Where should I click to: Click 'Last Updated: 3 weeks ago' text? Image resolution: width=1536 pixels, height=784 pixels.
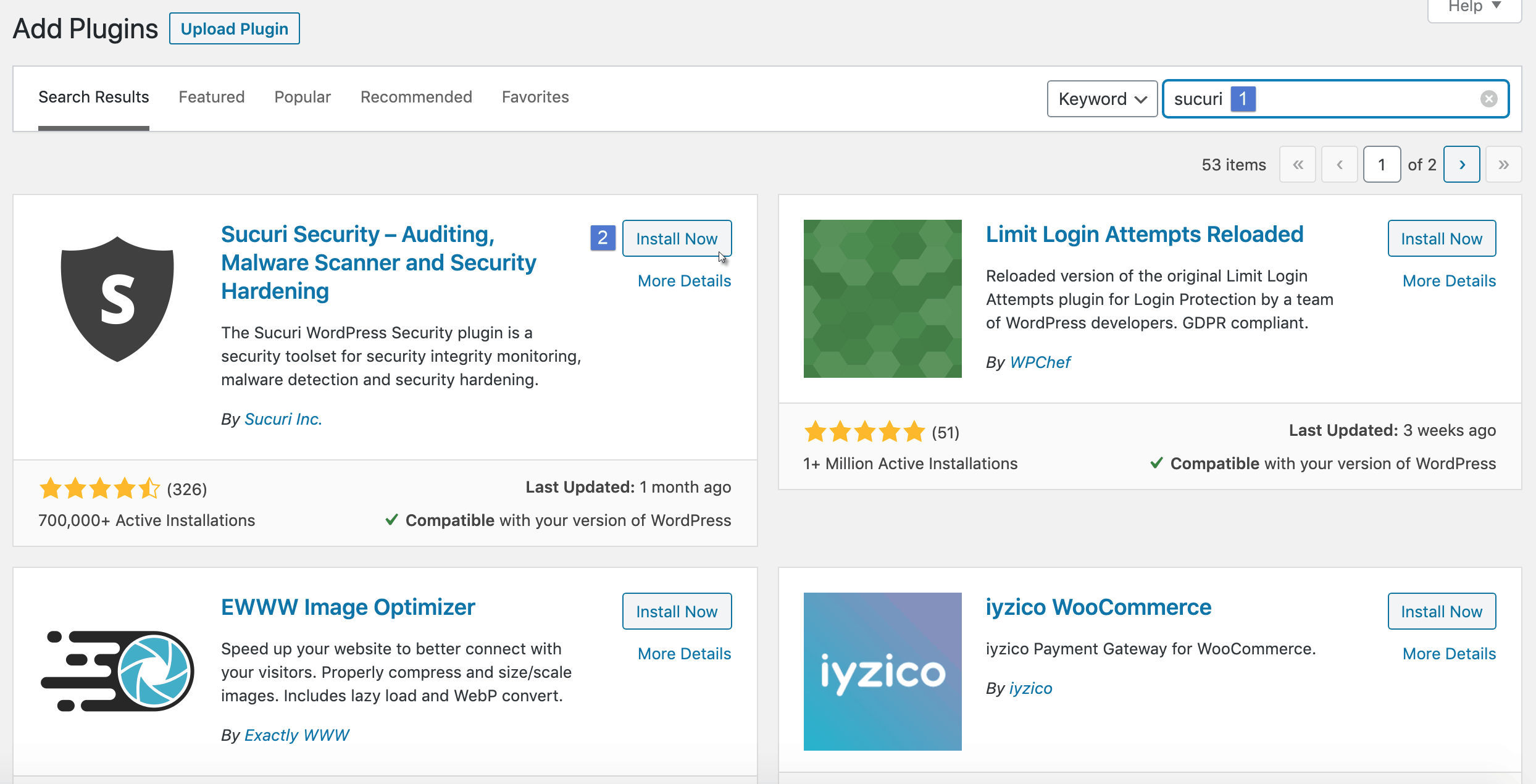coord(1392,430)
